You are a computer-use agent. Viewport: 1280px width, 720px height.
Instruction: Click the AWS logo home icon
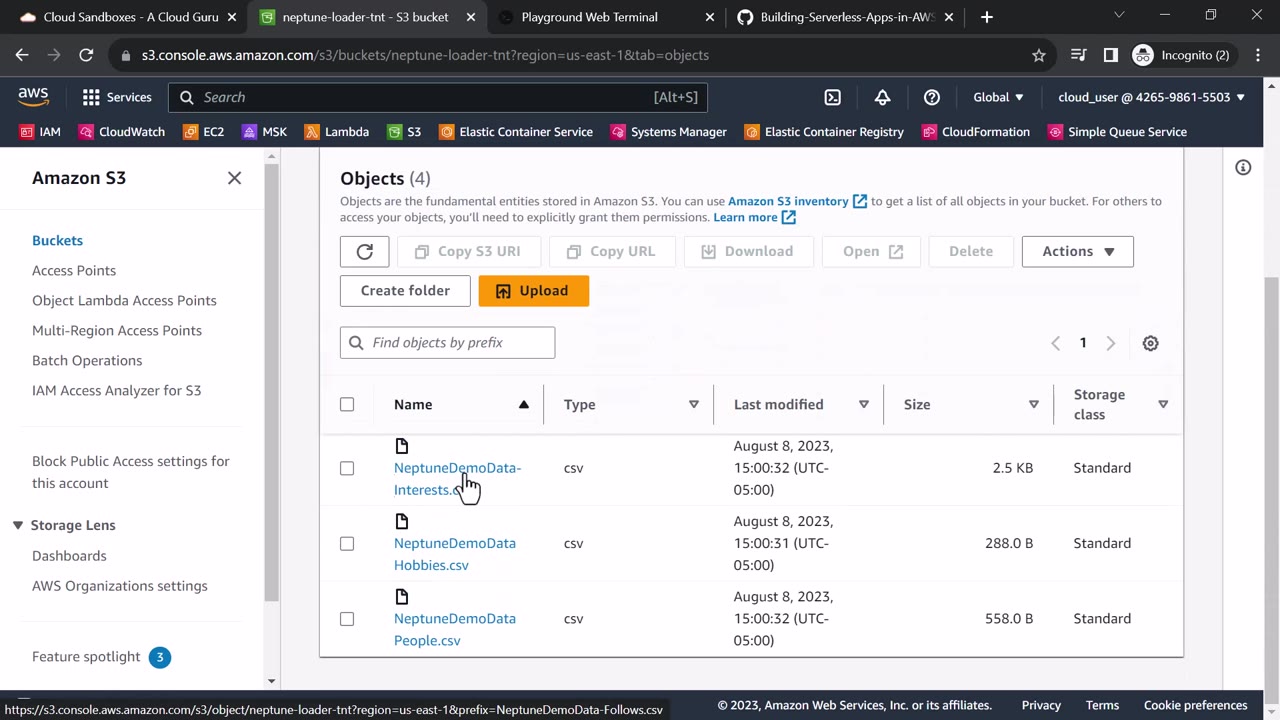click(x=33, y=96)
